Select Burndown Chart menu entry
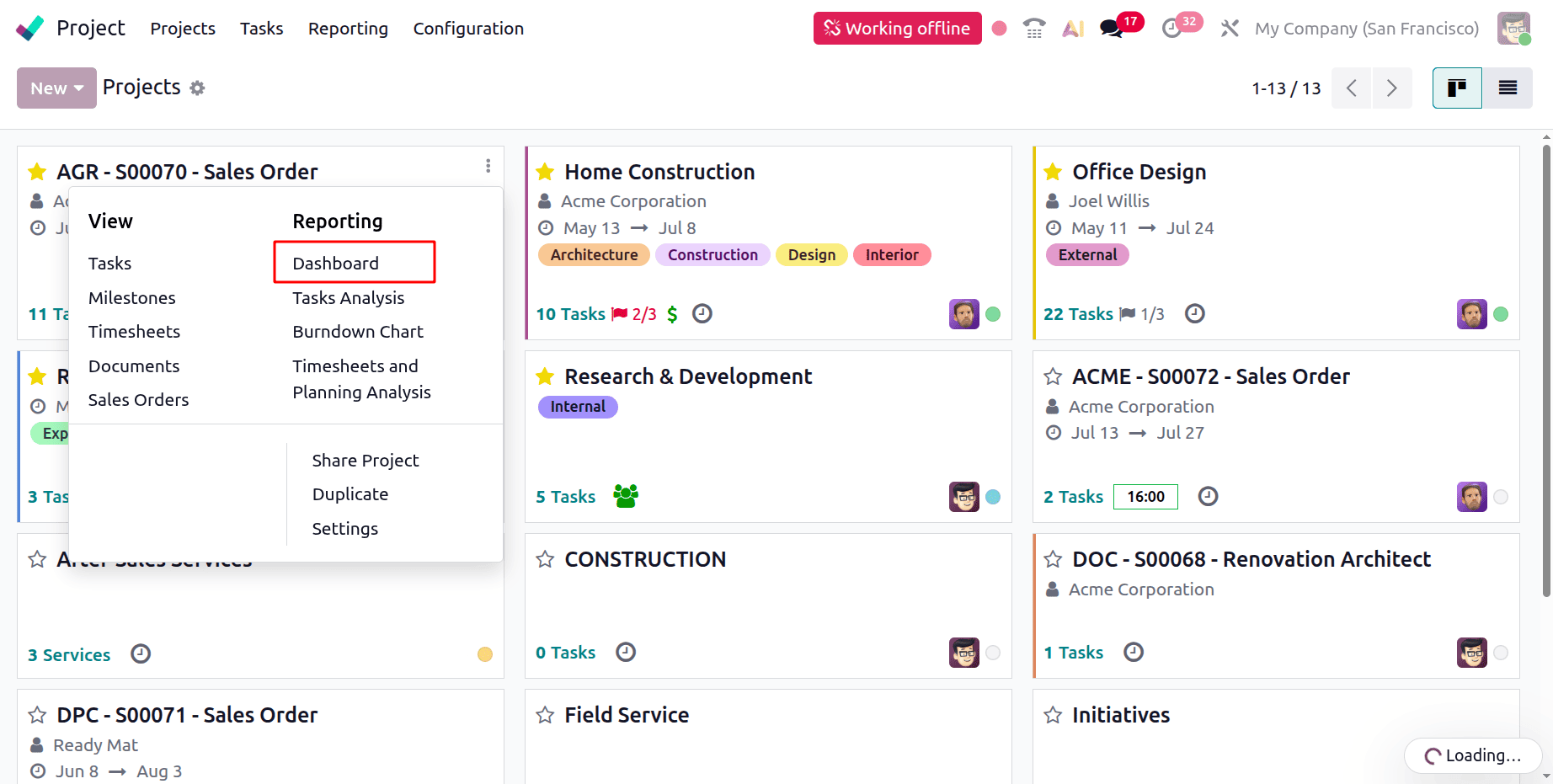This screenshot has width=1553, height=784. [x=358, y=332]
